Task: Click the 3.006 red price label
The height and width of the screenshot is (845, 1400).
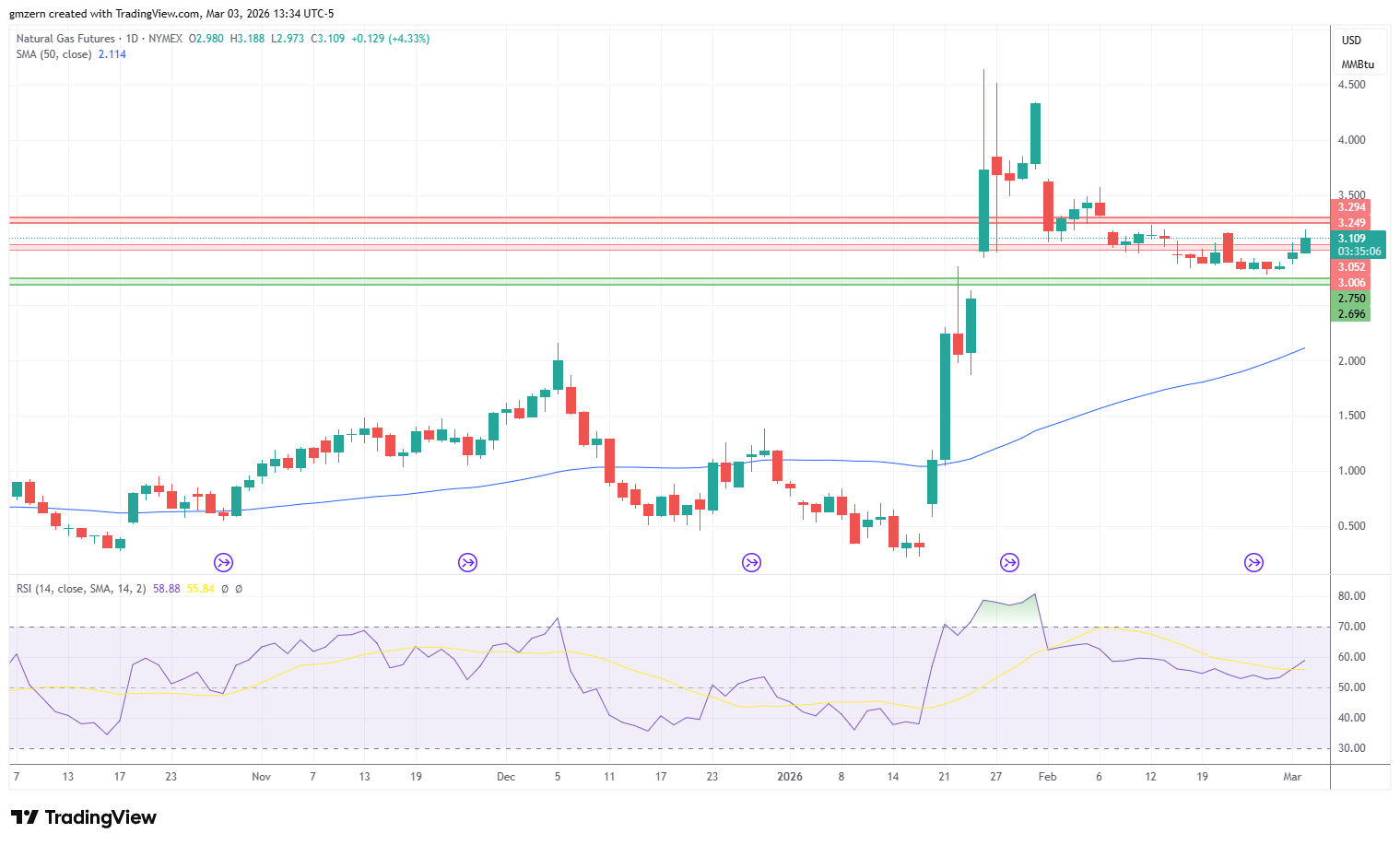Action: 1351,283
